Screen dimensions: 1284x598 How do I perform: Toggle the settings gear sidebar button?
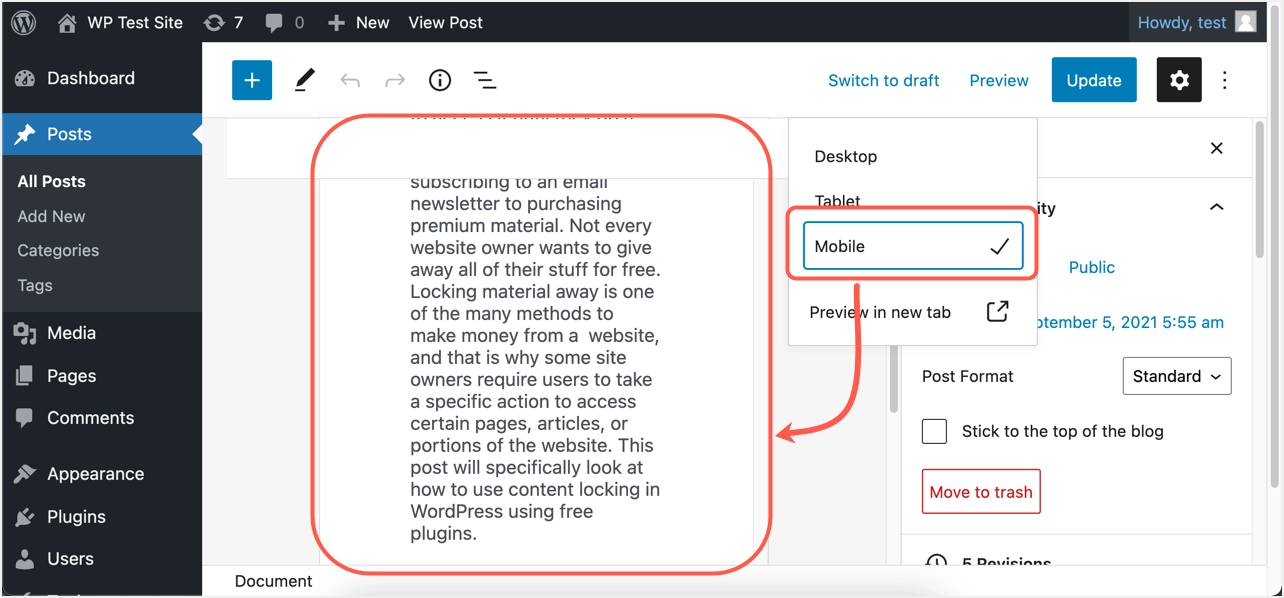1179,81
